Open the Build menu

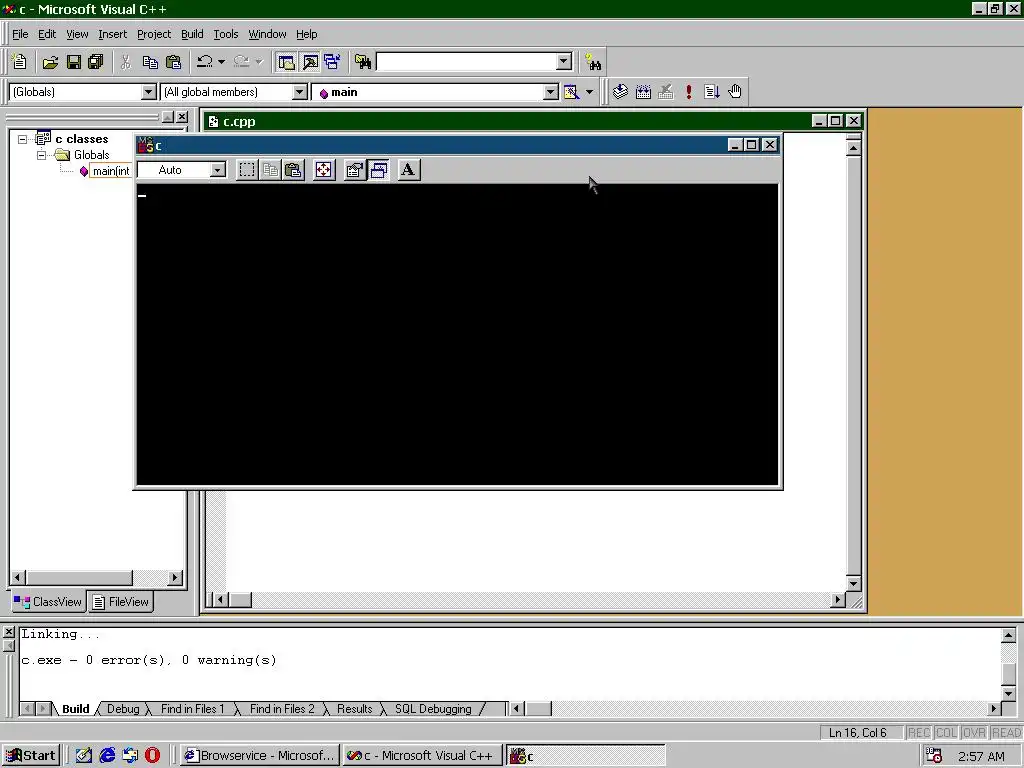pyautogui.click(x=192, y=34)
